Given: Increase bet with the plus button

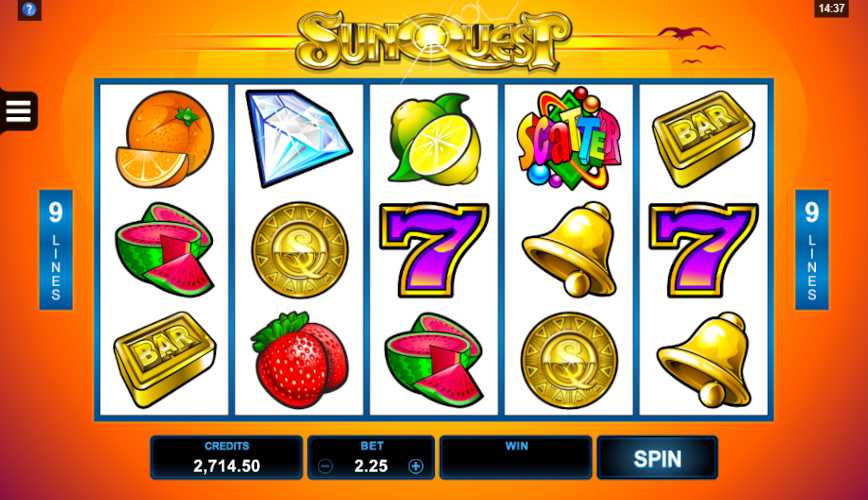Looking at the screenshot, I should (416, 466).
